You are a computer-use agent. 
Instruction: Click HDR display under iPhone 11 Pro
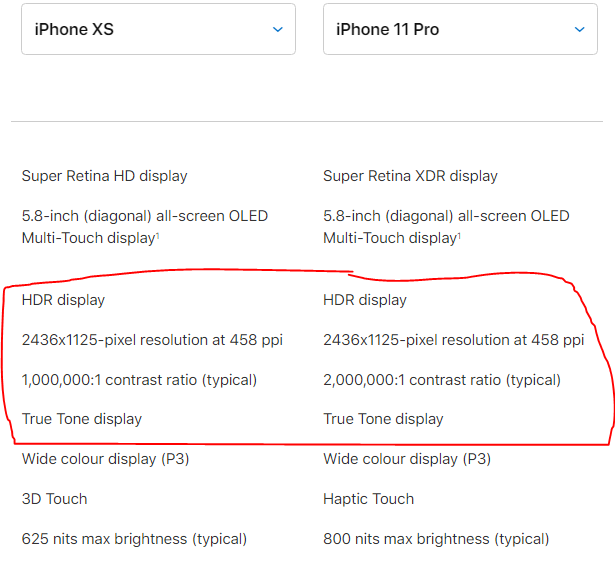coord(365,300)
